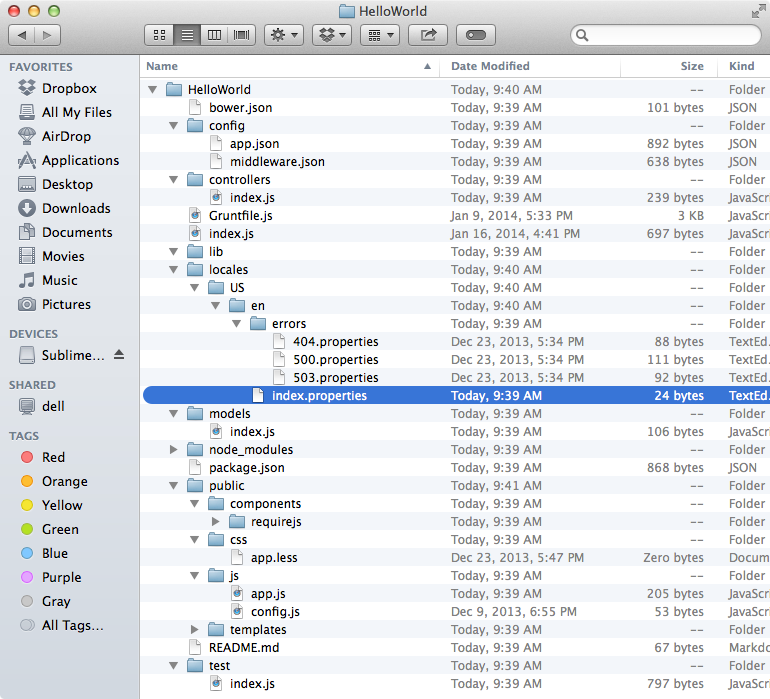Expand the node_modules folder
This screenshot has width=770, height=699.
click(x=174, y=450)
